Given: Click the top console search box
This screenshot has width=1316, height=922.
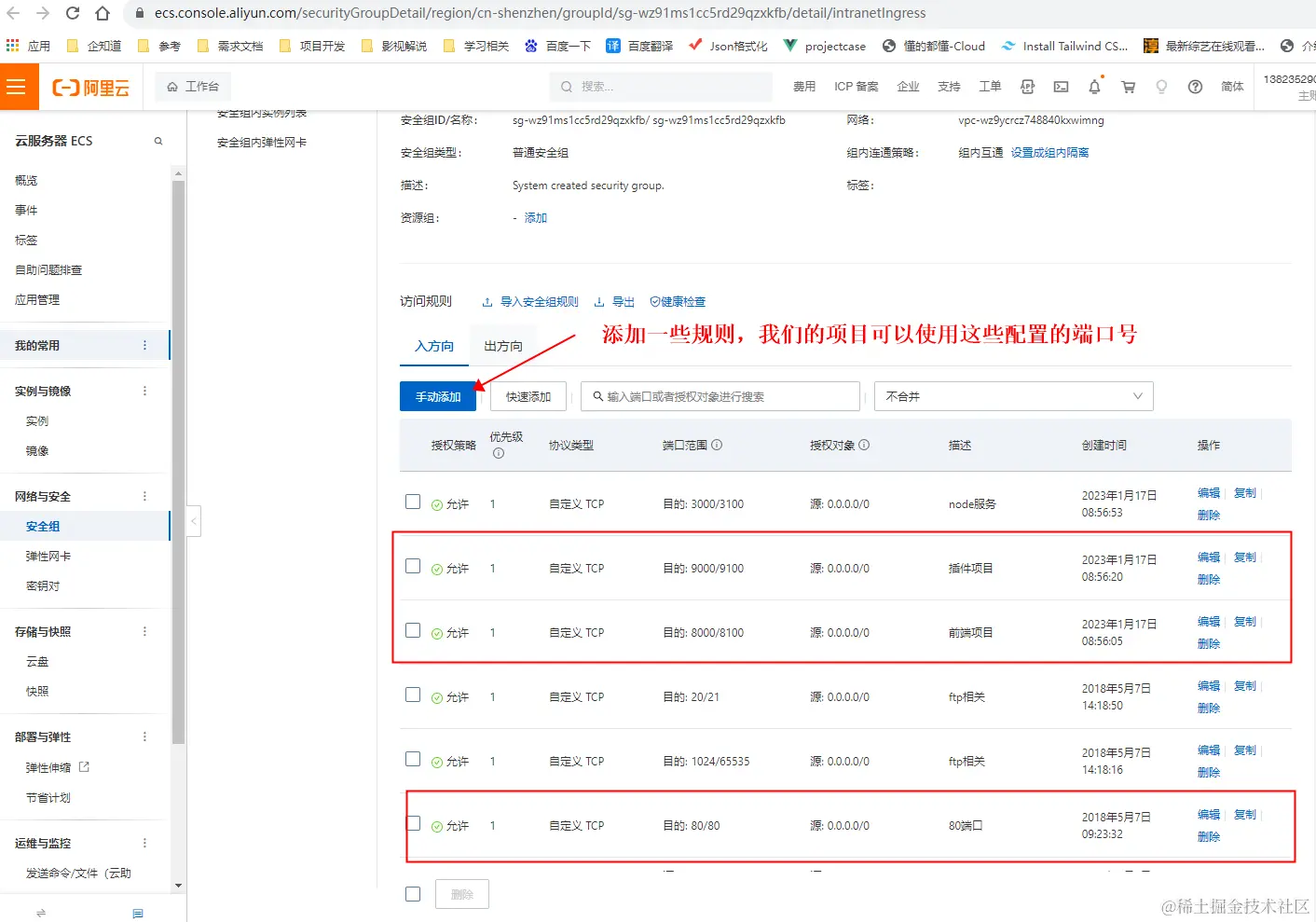Looking at the screenshot, I should 661,87.
